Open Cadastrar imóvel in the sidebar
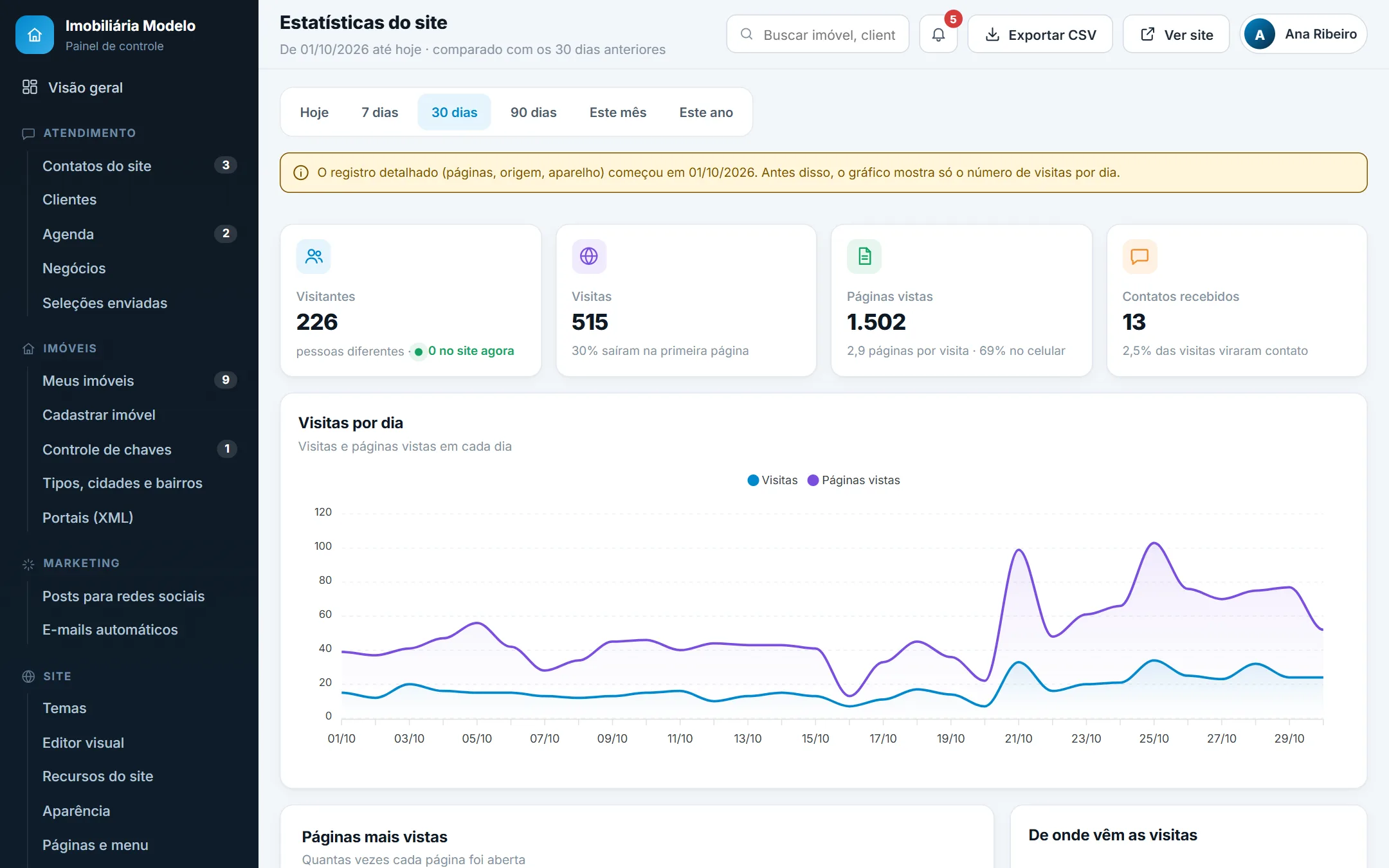Image resolution: width=1389 pixels, height=868 pixels. coord(140,415)
